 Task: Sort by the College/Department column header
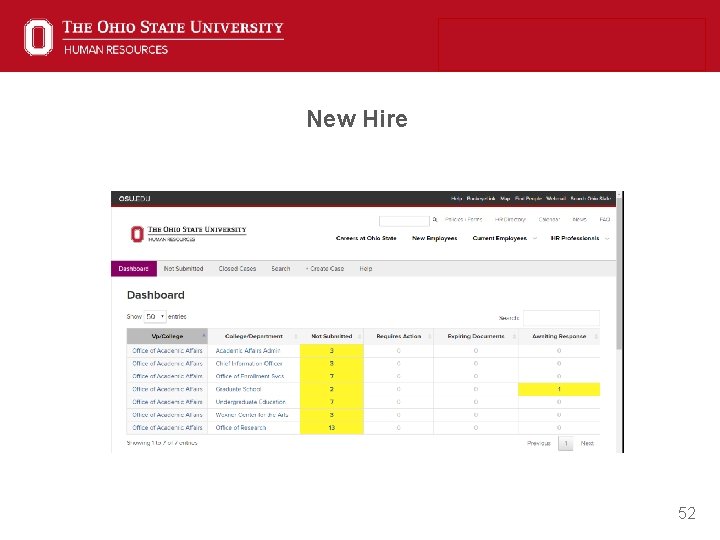[x=253, y=336]
